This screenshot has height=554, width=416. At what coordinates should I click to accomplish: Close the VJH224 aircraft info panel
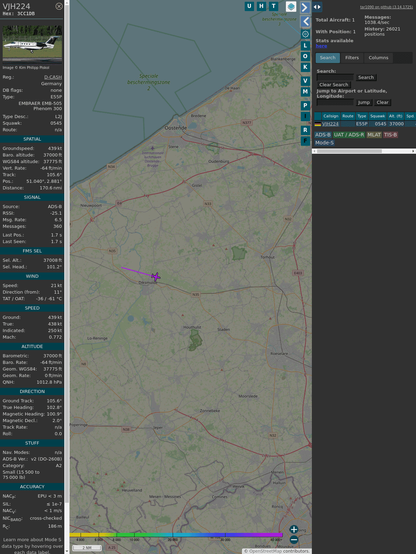click(59, 6)
